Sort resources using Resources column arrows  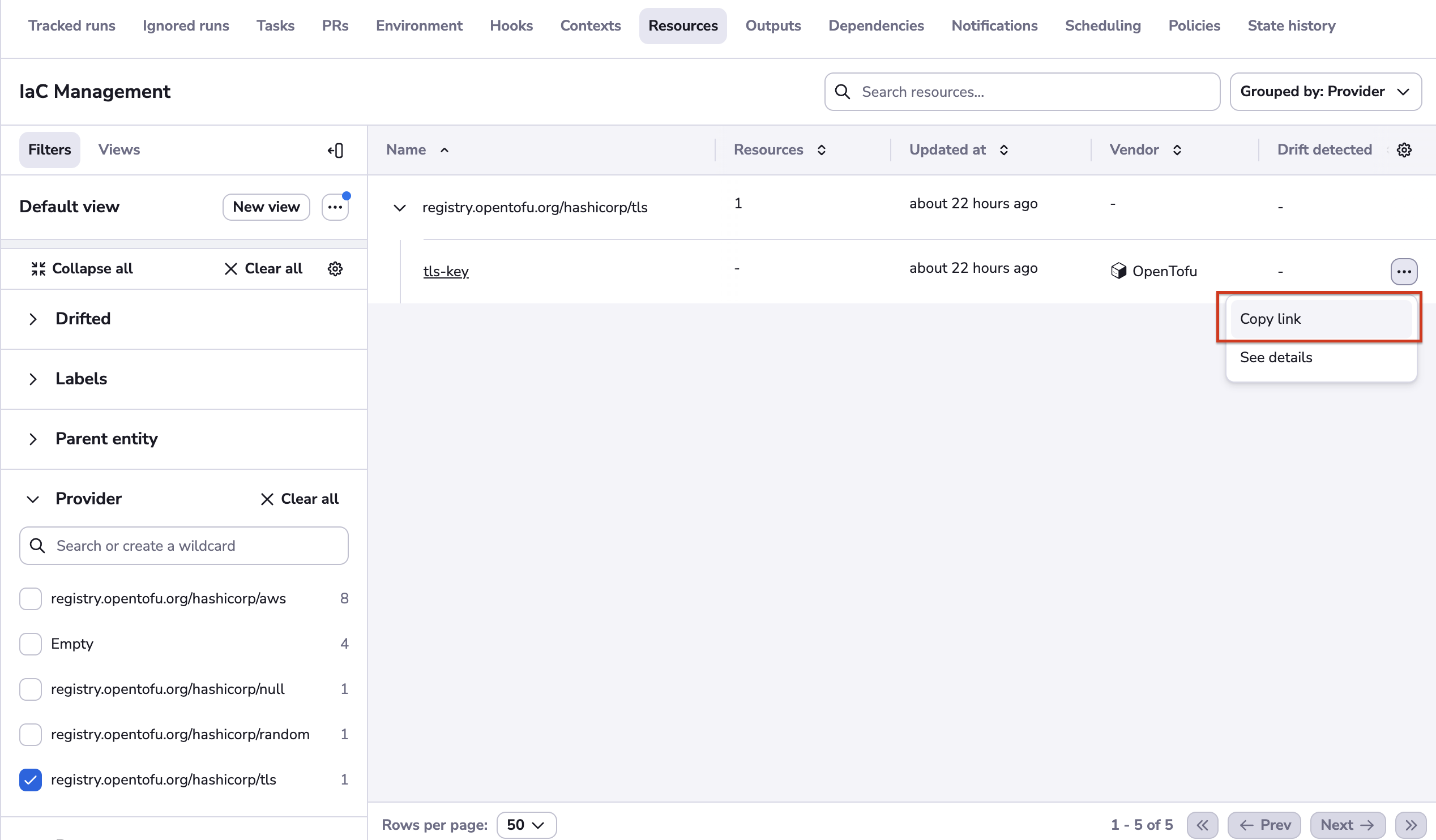822,150
